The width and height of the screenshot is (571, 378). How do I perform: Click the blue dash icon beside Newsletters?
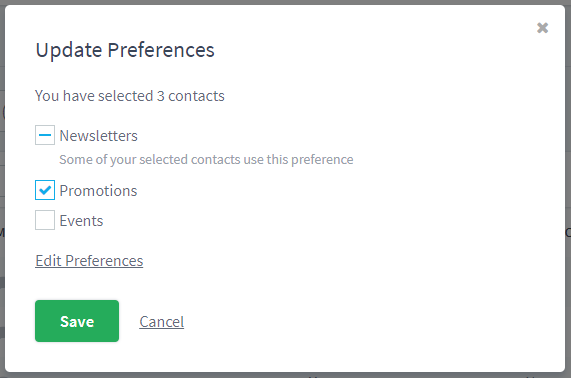pyautogui.click(x=45, y=135)
